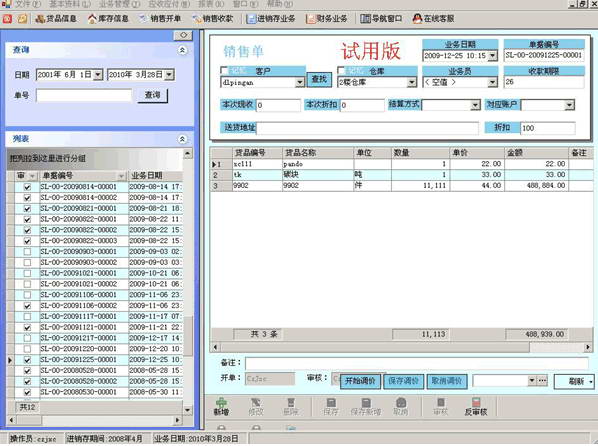The width and height of the screenshot is (598, 446).
Task: Click the 保存 save icon
Action: 331,403
